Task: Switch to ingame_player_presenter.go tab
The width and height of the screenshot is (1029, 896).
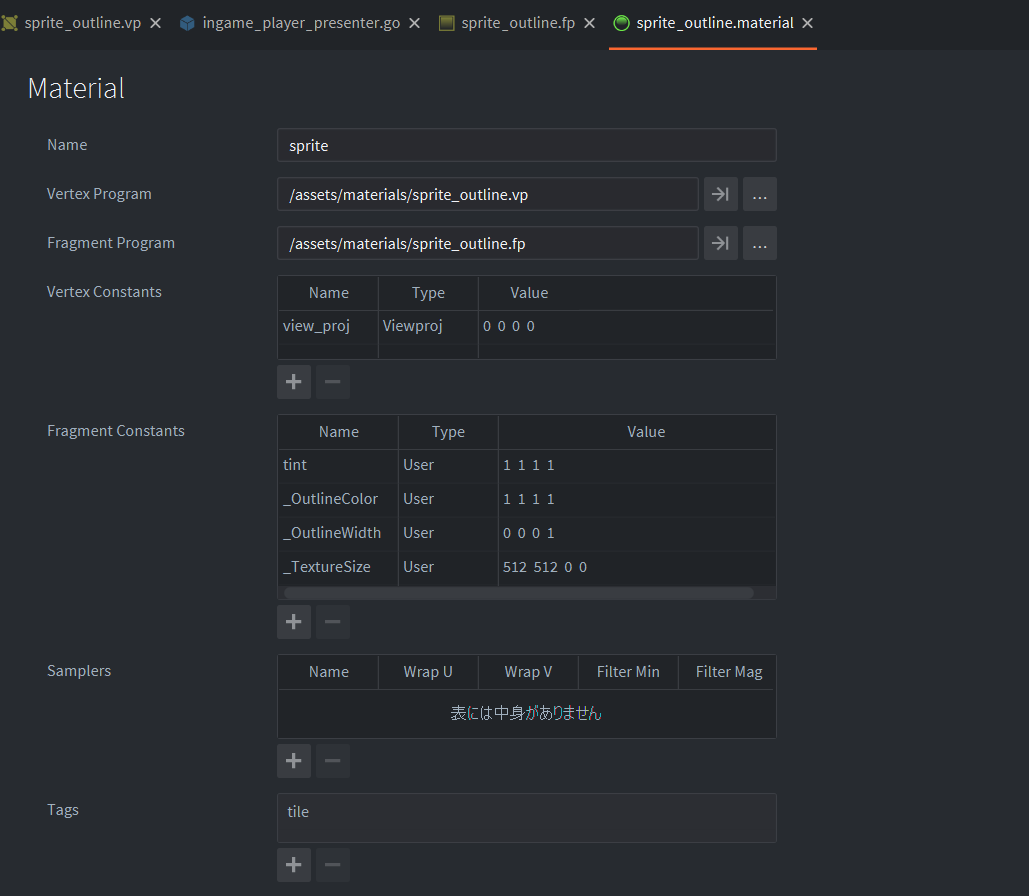Action: point(300,23)
